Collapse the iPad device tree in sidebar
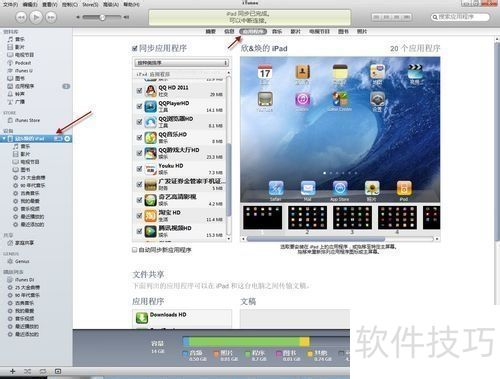Image resolution: width=500 pixels, height=379 pixels. [4, 138]
